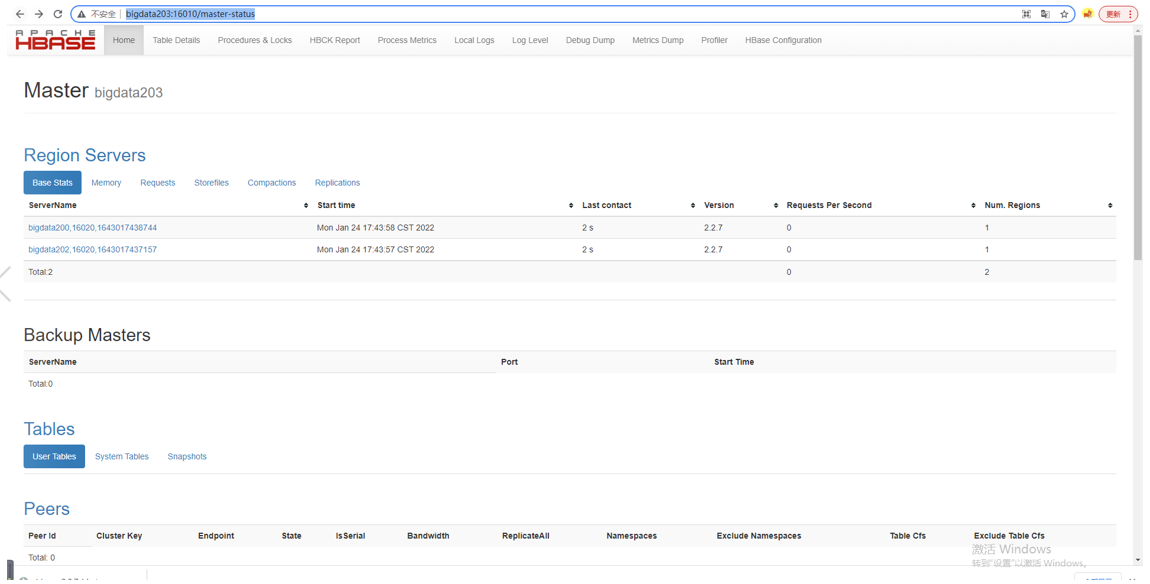The height and width of the screenshot is (584, 1150).
Task: Click 'Total:0' under Backup Masters
Action: pos(40,384)
